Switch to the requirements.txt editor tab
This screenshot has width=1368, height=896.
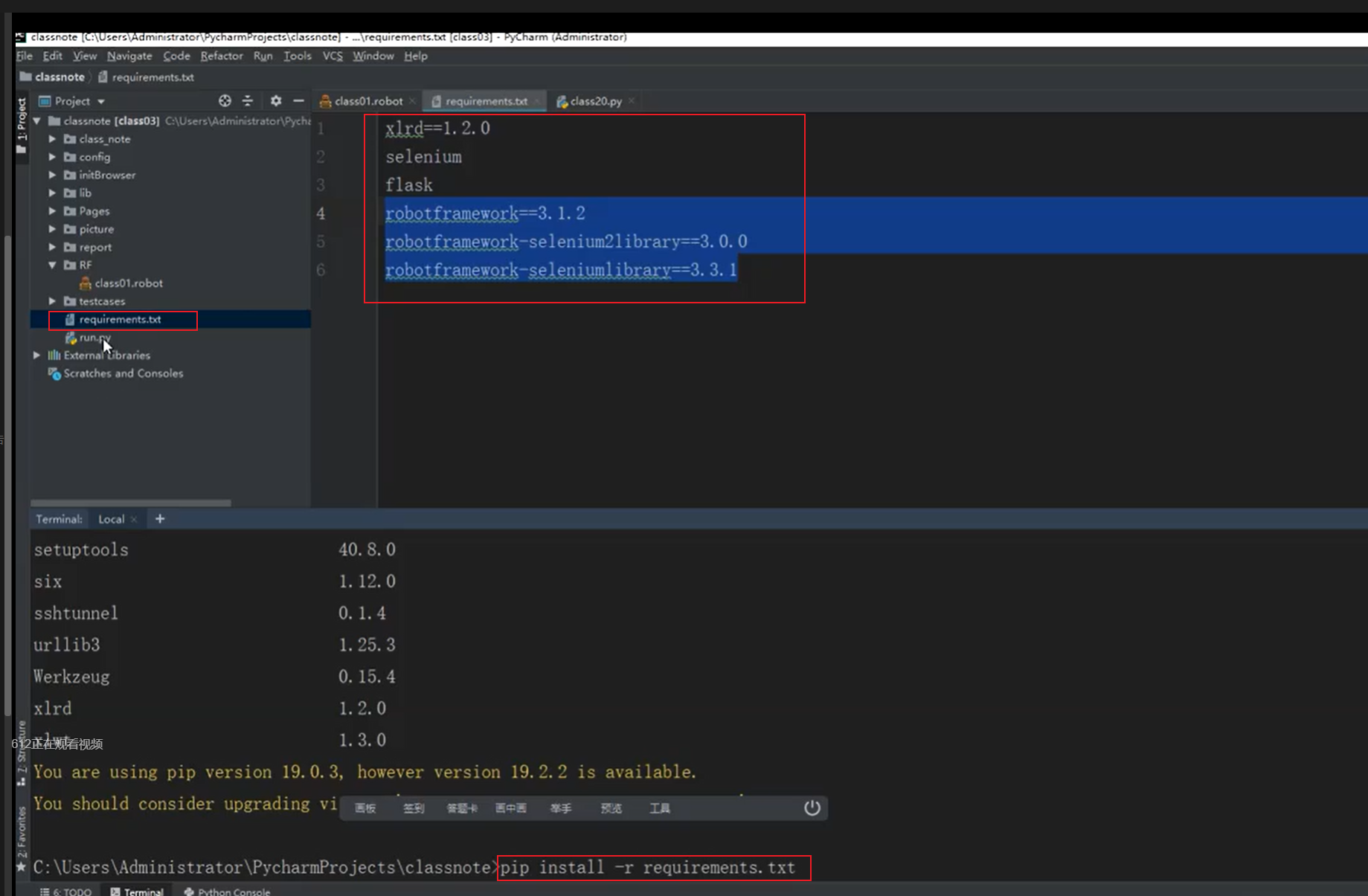point(486,101)
